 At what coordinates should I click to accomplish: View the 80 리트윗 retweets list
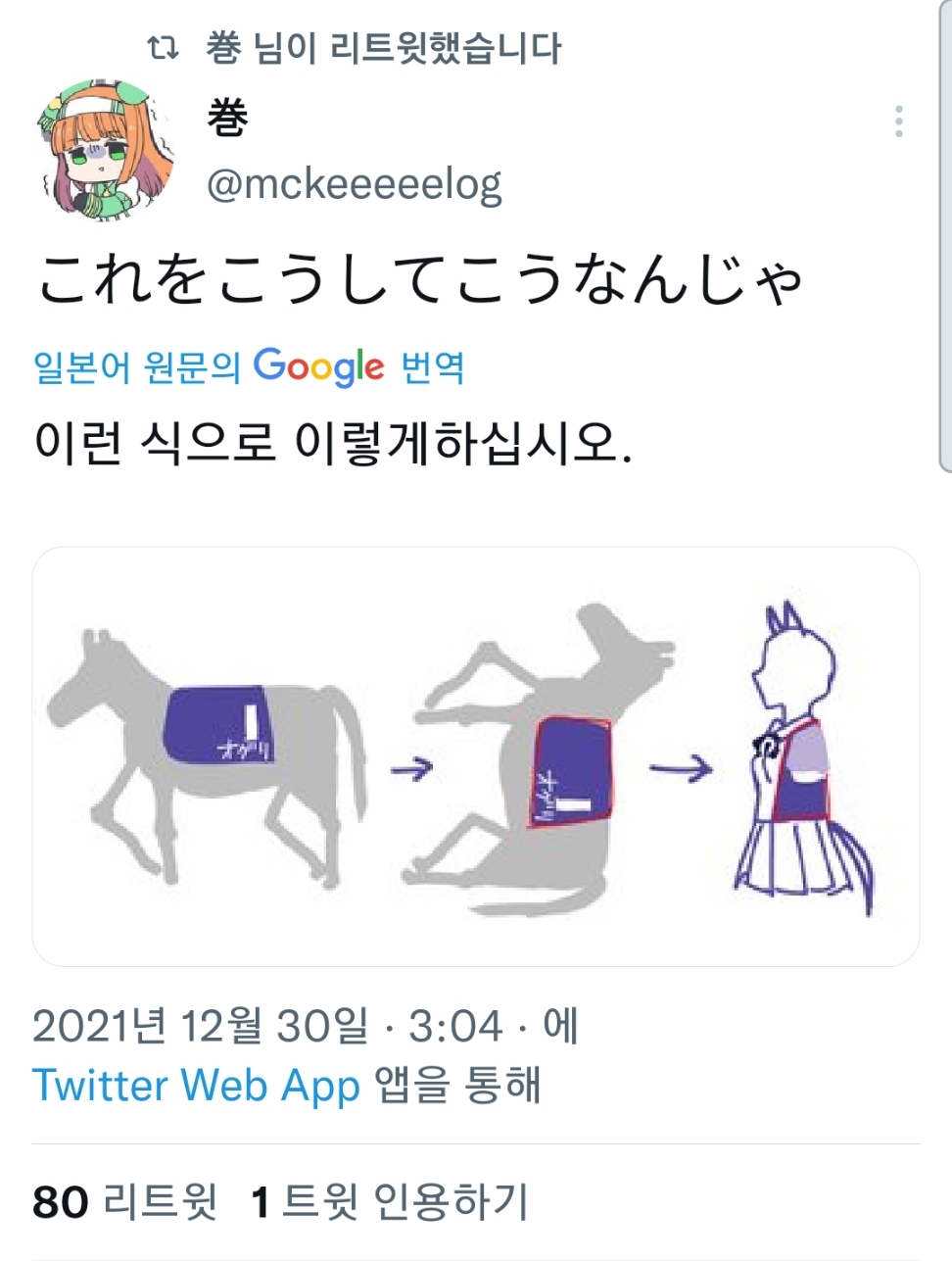(124, 1201)
